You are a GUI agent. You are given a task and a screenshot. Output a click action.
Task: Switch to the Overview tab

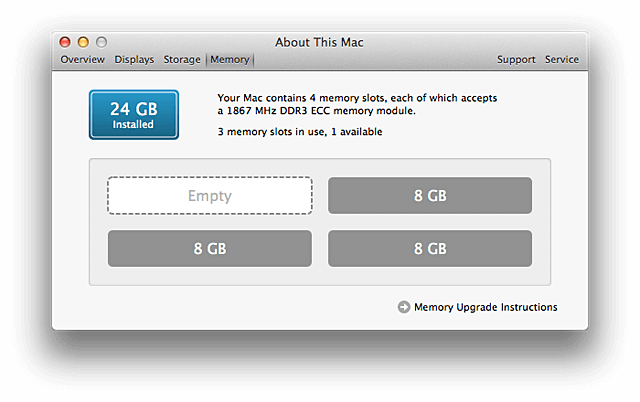point(82,60)
